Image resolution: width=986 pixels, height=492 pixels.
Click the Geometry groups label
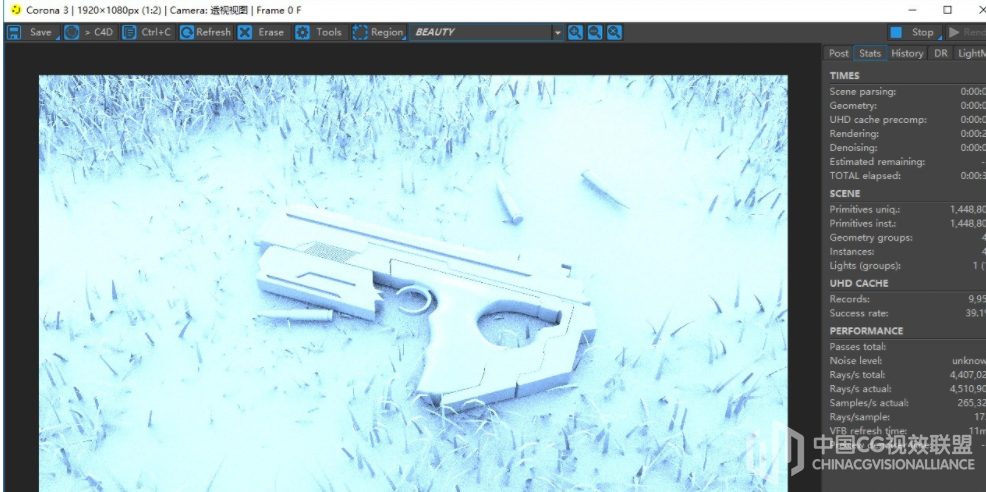(871, 238)
